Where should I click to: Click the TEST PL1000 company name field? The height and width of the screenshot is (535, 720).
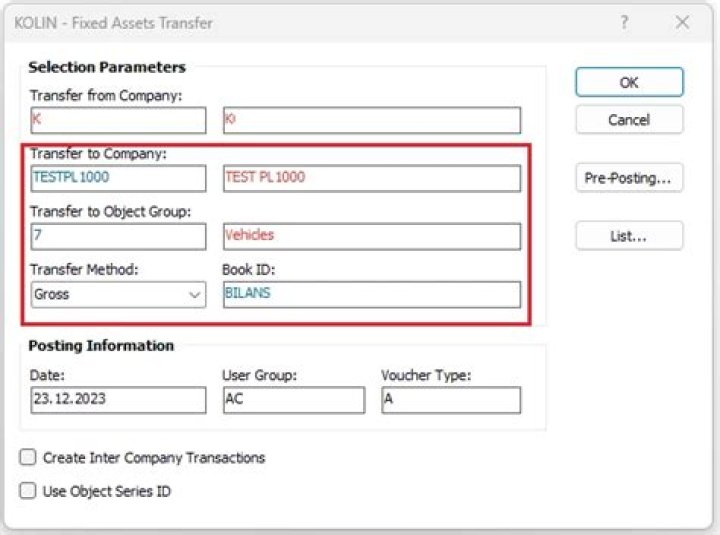[371, 178]
